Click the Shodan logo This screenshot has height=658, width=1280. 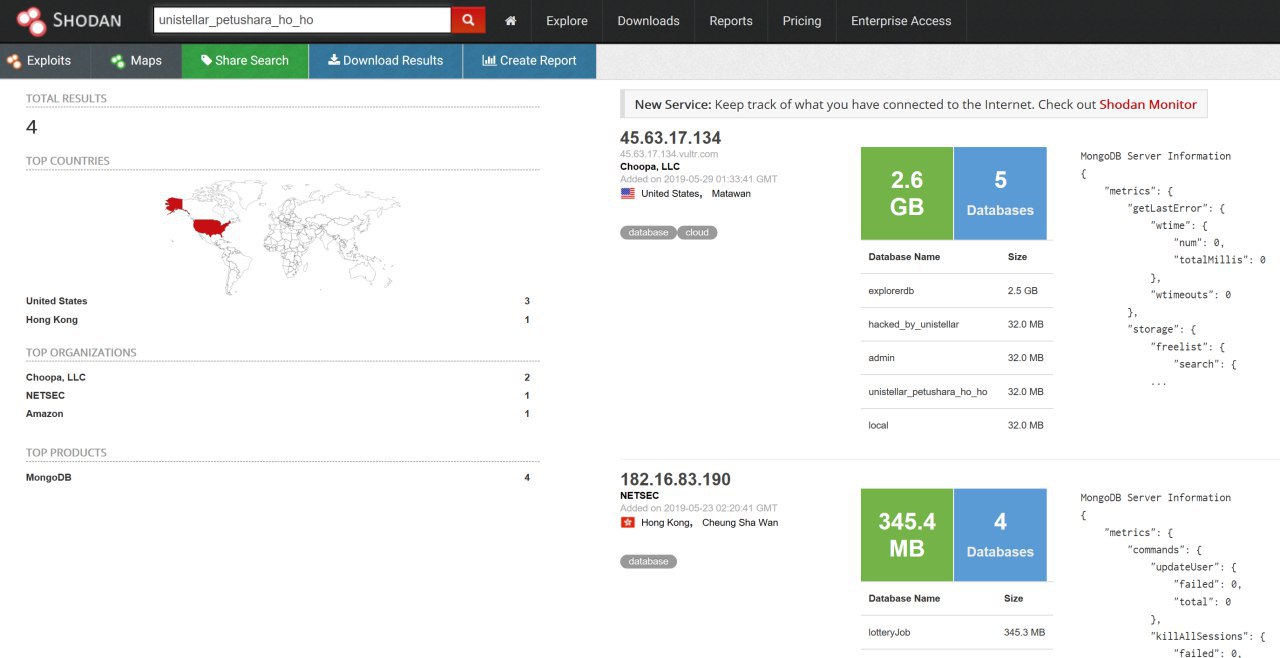click(70, 21)
